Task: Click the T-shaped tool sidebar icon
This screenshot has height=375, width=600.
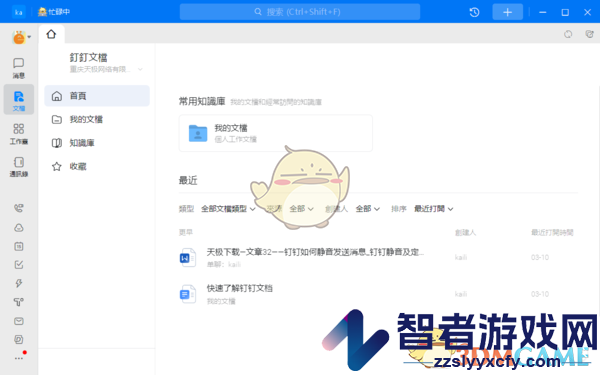Action: click(18, 302)
